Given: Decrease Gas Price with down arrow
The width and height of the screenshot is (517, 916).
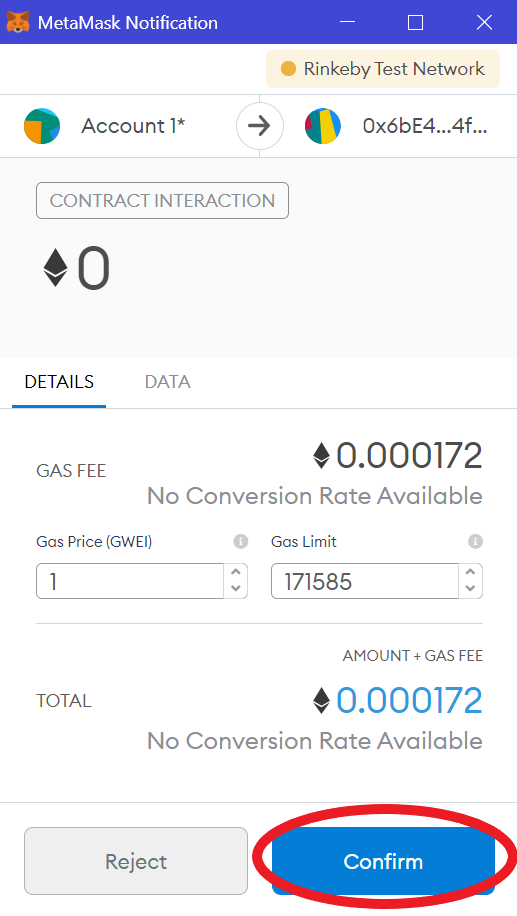Looking at the screenshot, I should click(236, 588).
